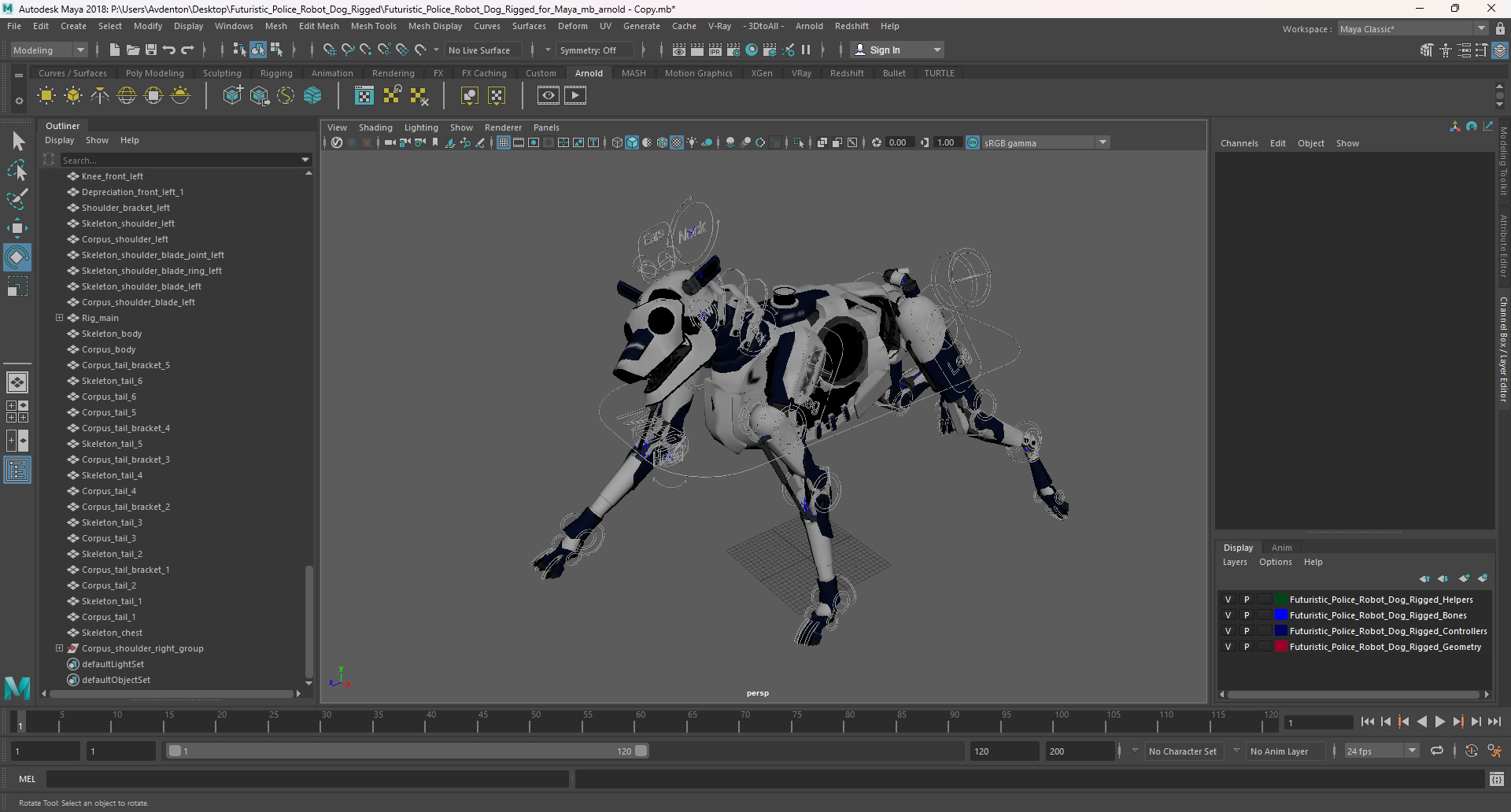Toggle Outliner panel icon in toolbox

coord(17,471)
